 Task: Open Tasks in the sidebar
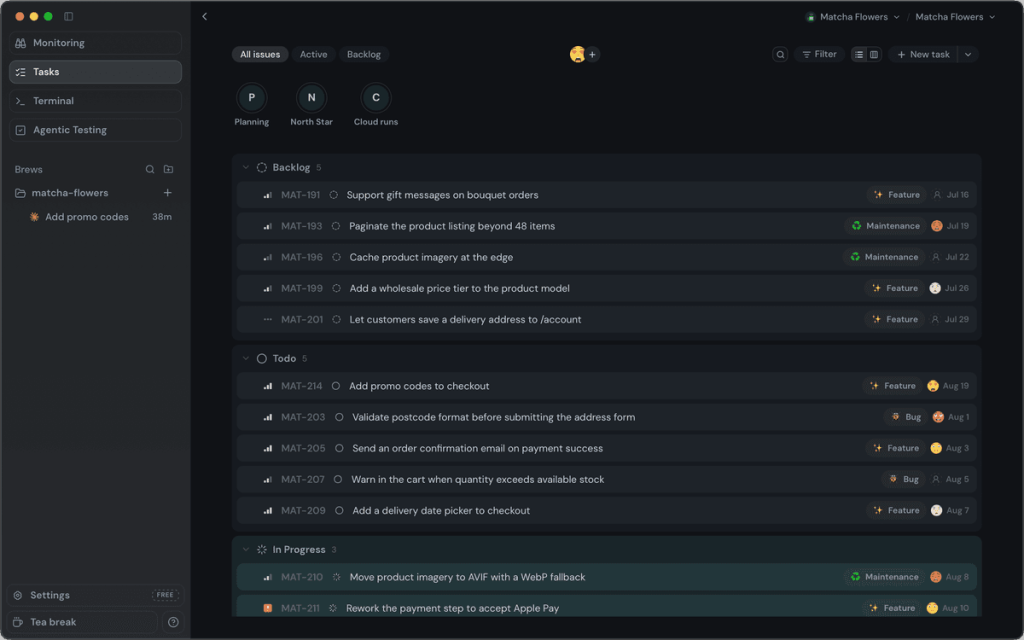coord(95,72)
